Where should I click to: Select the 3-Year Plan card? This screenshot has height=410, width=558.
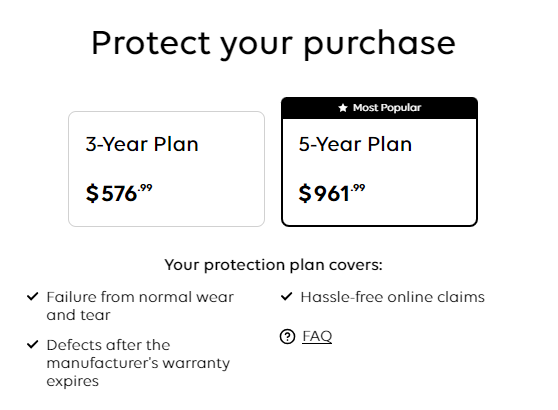click(x=167, y=169)
